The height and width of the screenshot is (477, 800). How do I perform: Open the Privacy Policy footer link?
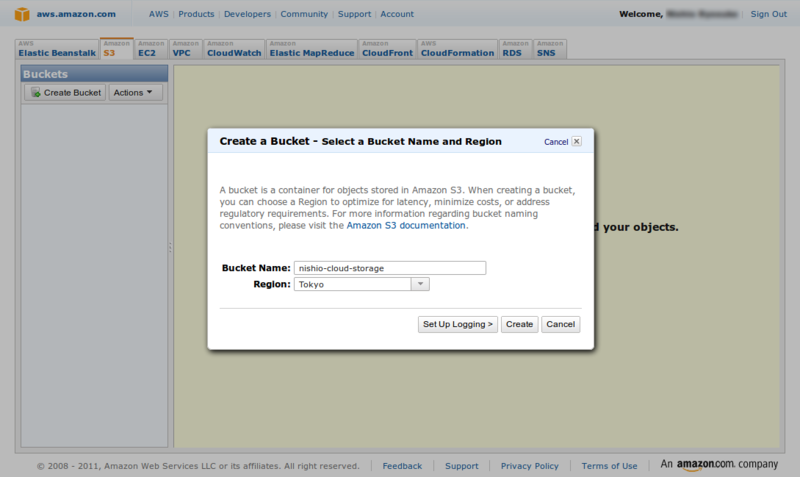[530, 466]
